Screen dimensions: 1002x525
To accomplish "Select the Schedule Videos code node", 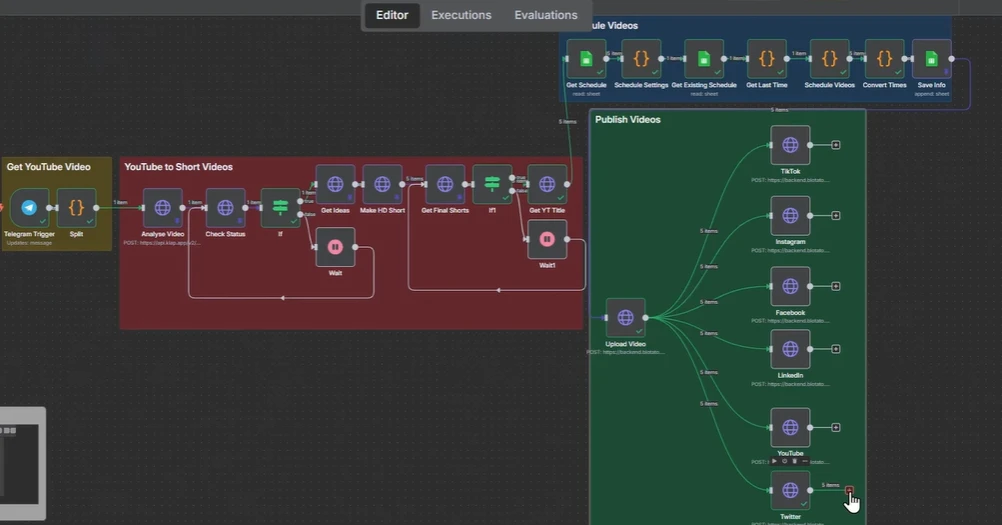I will click(x=829, y=59).
